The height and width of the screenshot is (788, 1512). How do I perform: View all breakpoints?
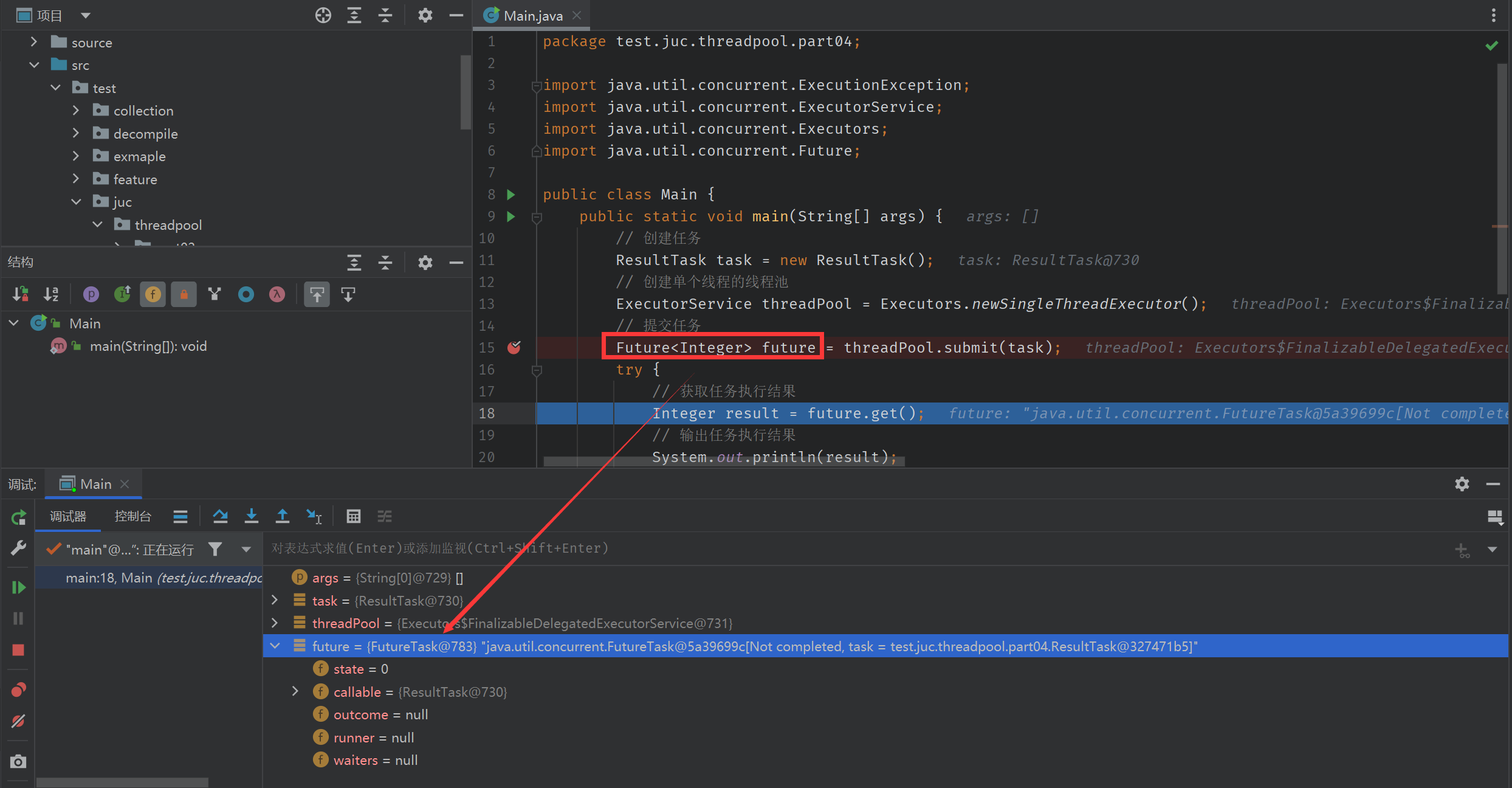coord(18,690)
